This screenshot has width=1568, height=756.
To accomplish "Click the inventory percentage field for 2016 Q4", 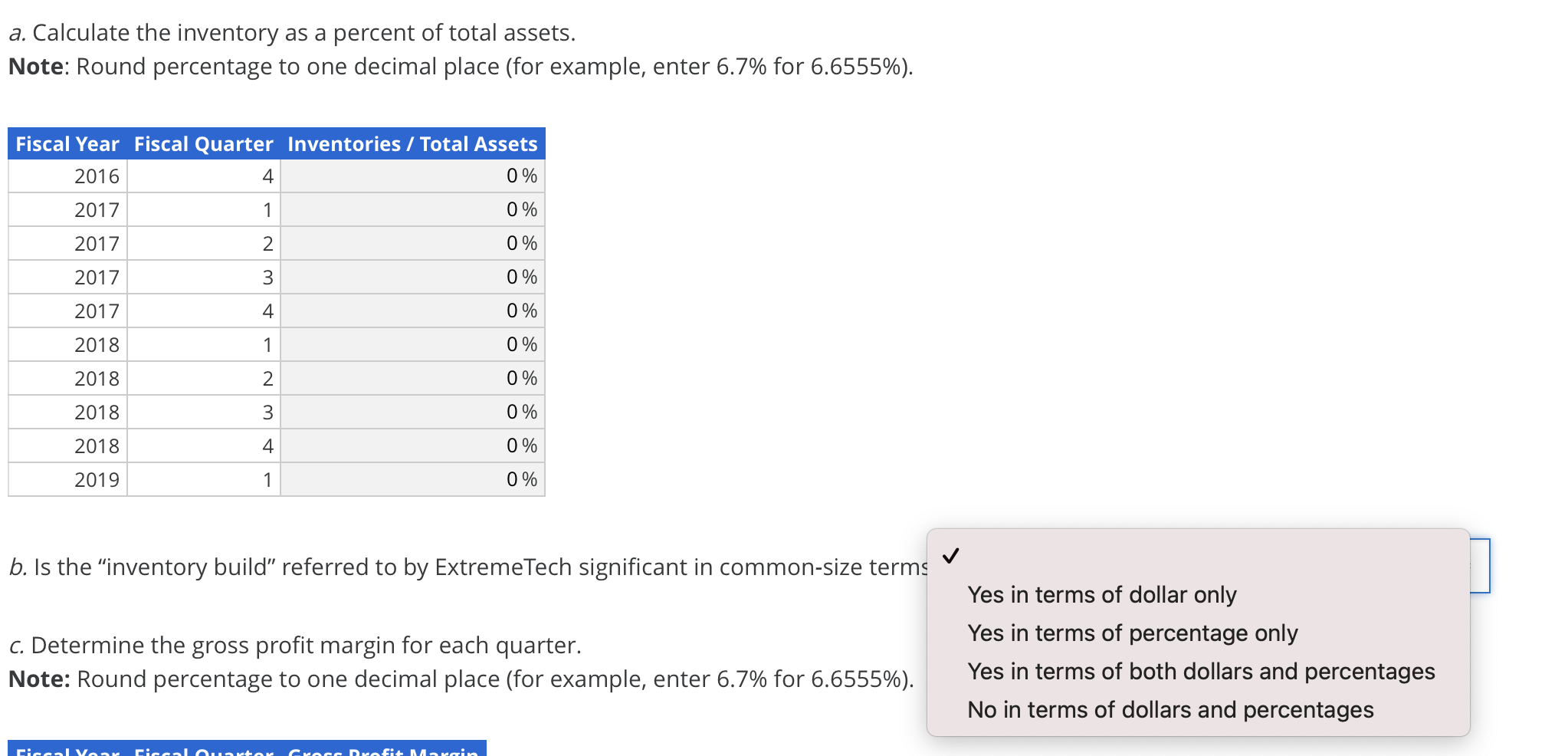I will [412, 176].
